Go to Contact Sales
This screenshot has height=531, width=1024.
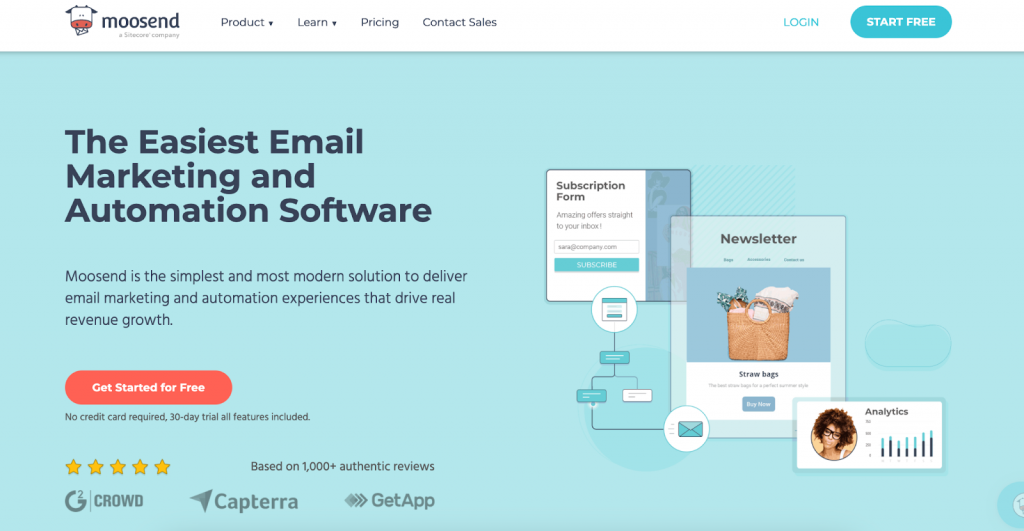pyautogui.click(x=459, y=22)
